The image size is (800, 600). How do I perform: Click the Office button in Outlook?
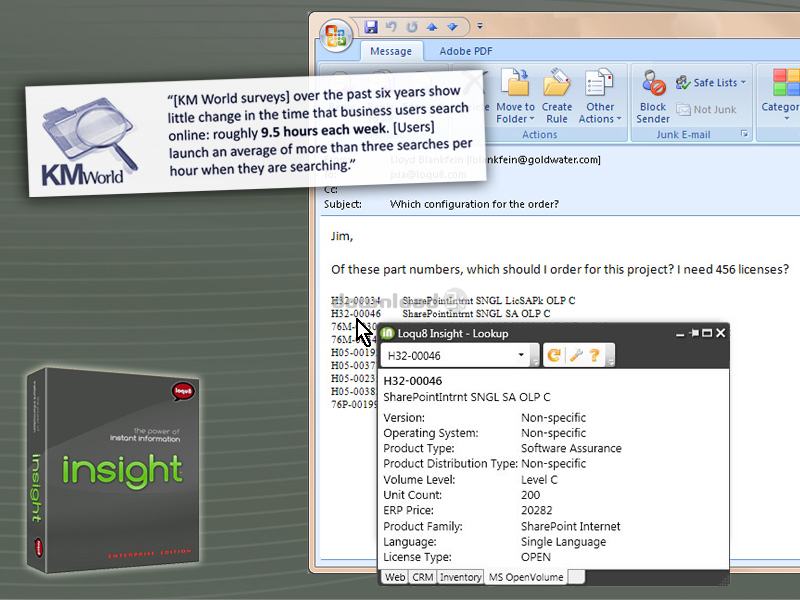[x=336, y=36]
